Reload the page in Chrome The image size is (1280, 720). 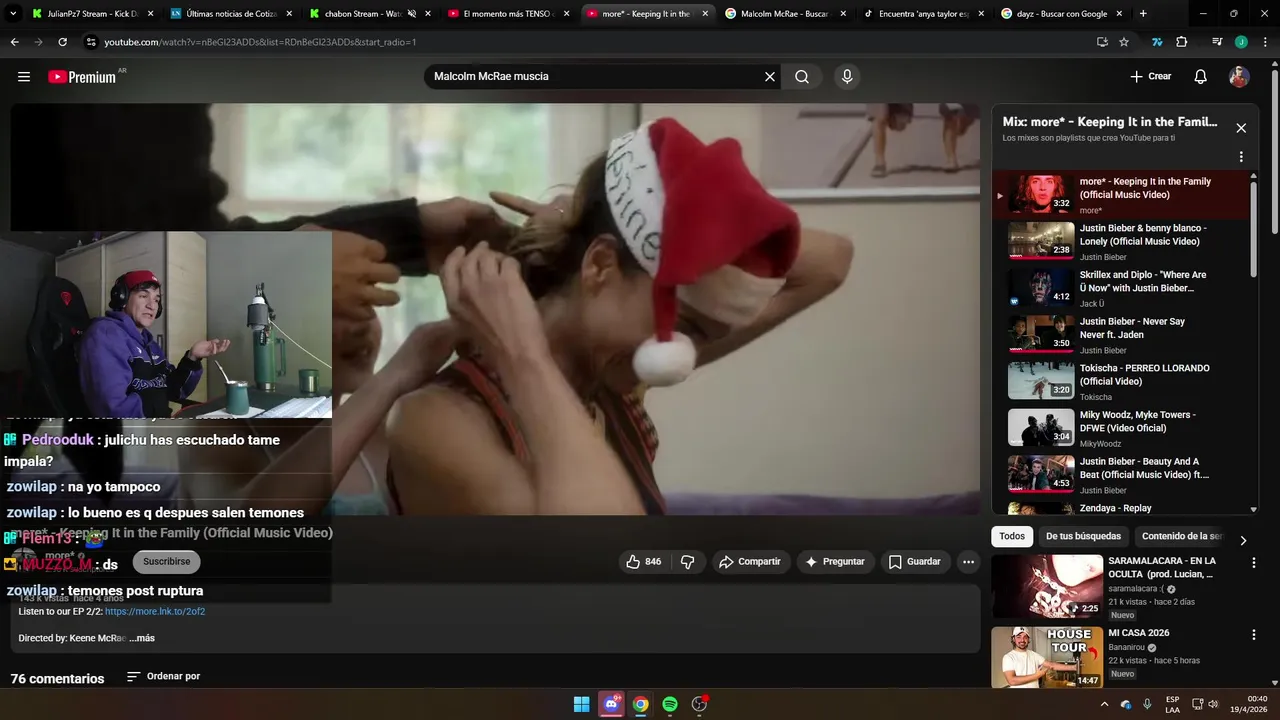pos(62,42)
